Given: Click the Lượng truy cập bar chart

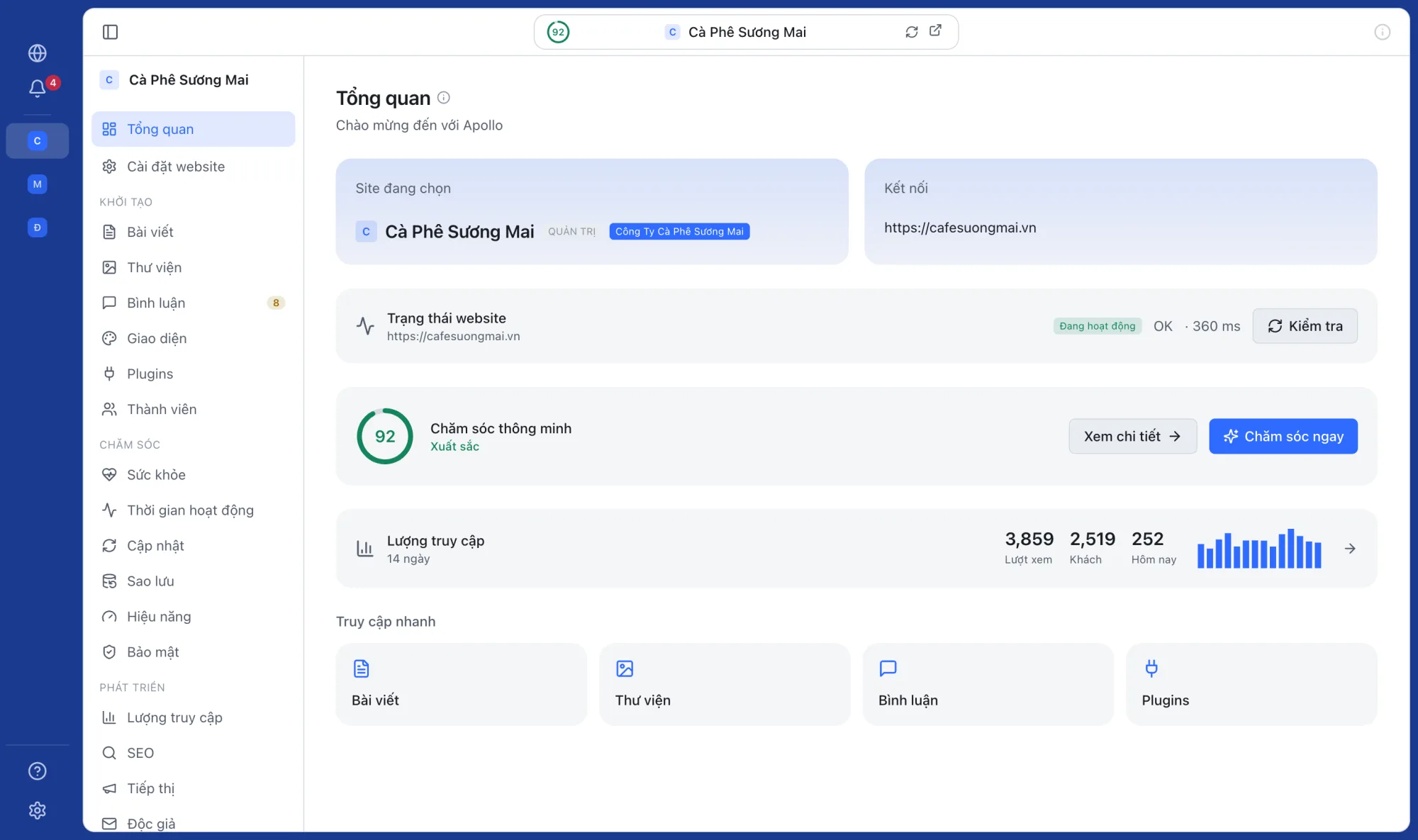Looking at the screenshot, I should (1259, 549).
